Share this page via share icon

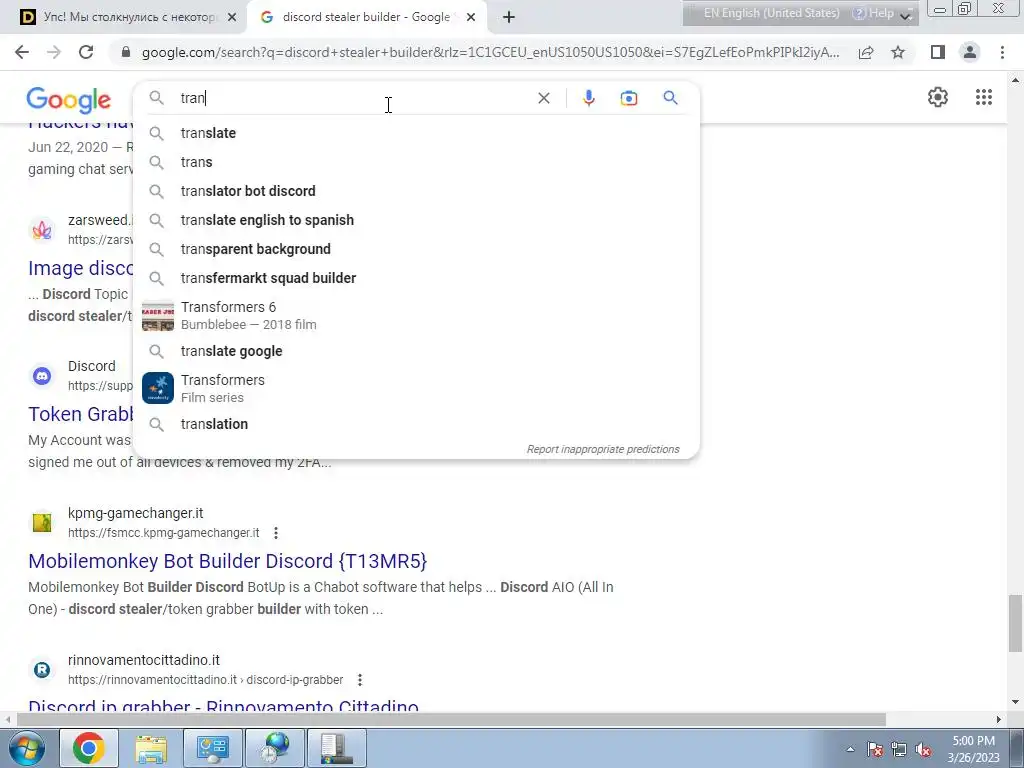[866, 52]
